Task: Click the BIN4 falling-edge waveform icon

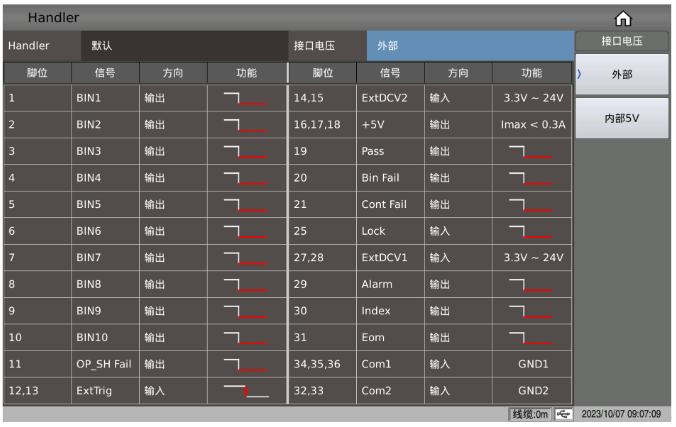Action: tap(245, 178)
